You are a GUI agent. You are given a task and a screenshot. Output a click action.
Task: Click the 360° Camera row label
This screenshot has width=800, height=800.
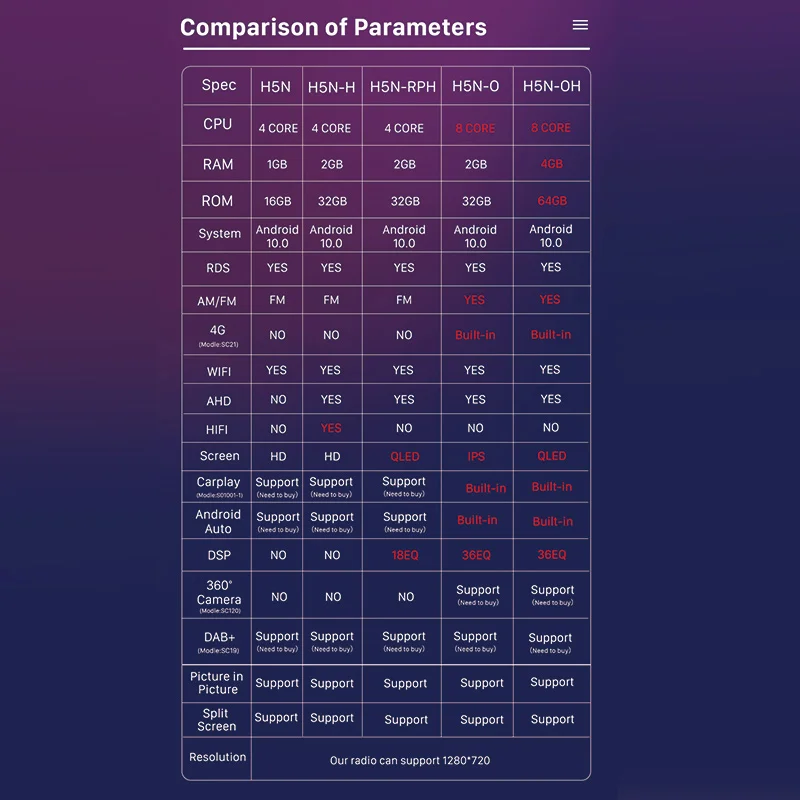pos(218,595)
